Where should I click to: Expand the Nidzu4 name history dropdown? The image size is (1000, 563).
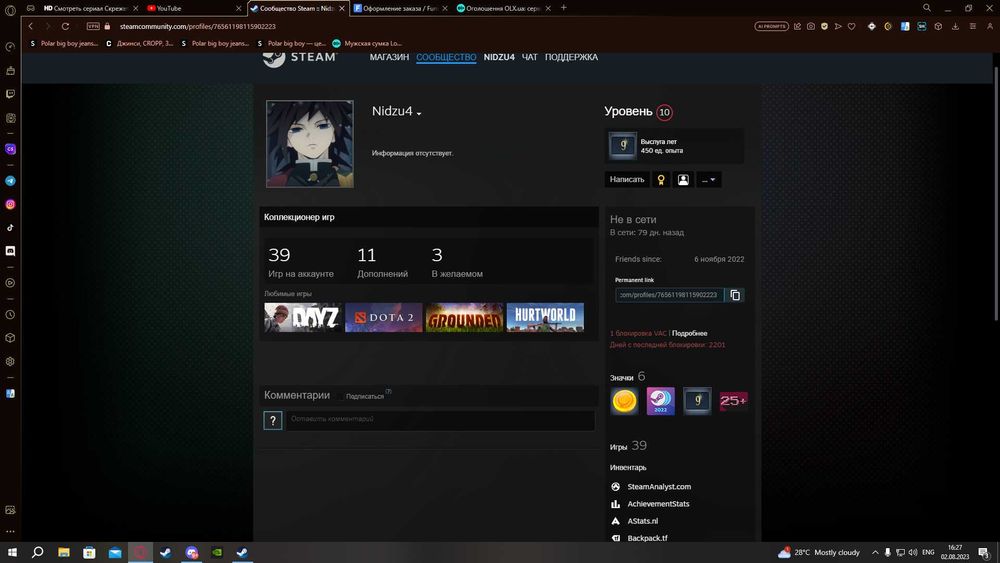click(x=419, y=113)
